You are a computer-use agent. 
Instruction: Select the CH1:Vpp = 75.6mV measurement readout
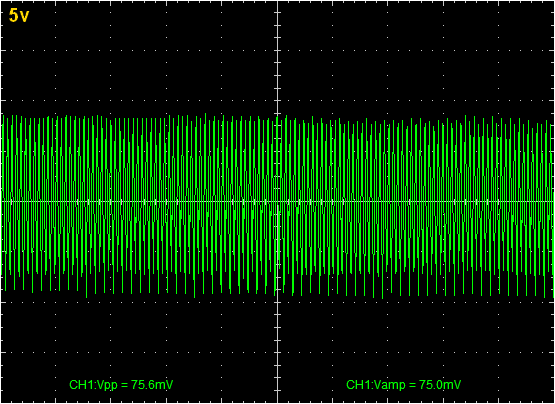point(121,385)
